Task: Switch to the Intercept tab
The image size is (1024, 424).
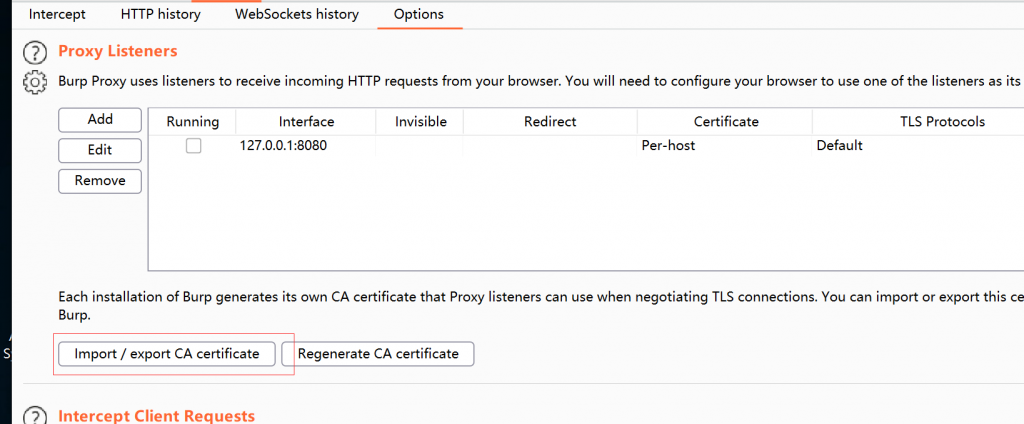Action: (57, 15)
